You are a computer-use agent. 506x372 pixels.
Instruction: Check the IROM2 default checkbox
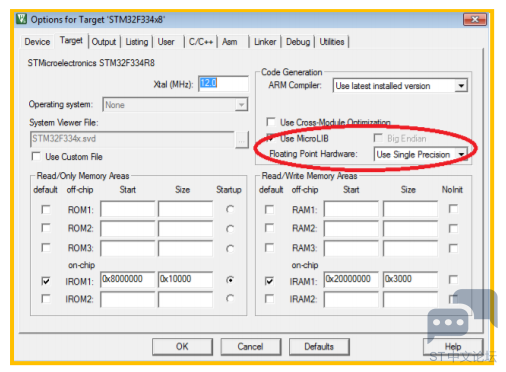pyautogui.click(x=46, y=298)
